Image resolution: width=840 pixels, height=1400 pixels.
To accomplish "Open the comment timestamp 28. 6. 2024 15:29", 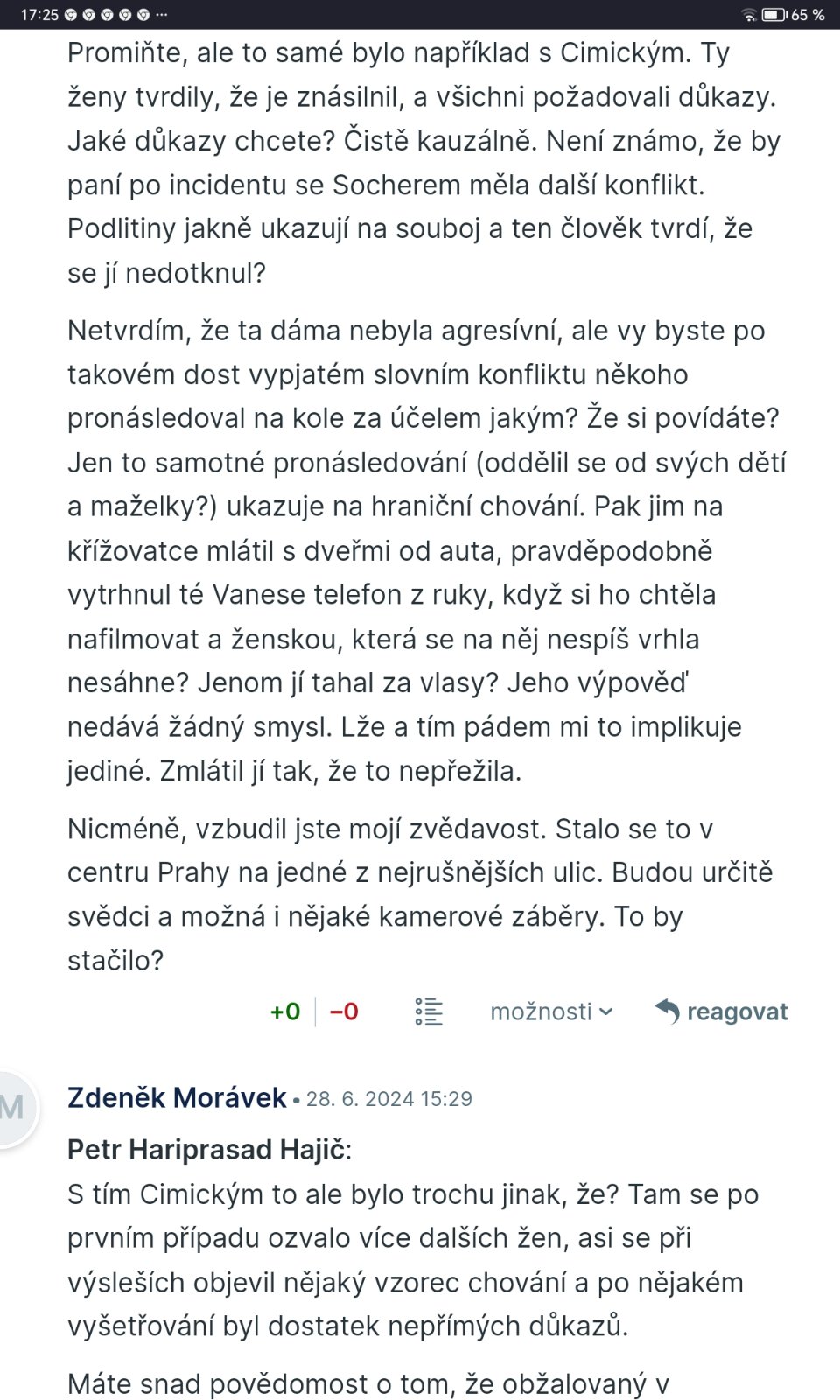I will 389,1099.
